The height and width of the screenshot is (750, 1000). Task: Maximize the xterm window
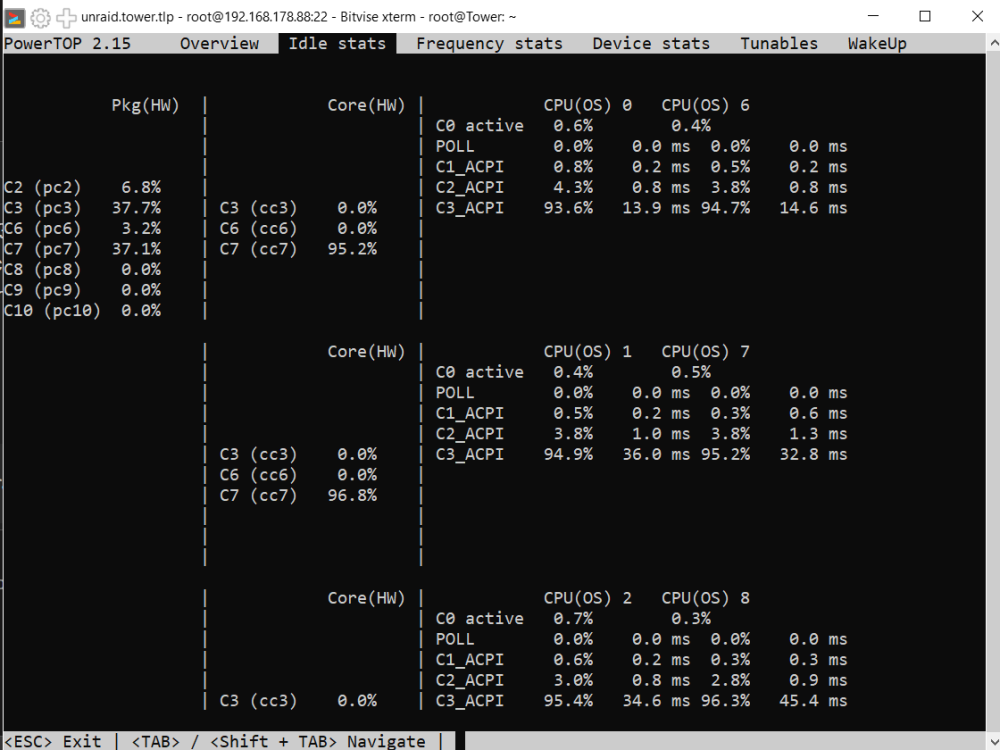[x=925, y=17]
